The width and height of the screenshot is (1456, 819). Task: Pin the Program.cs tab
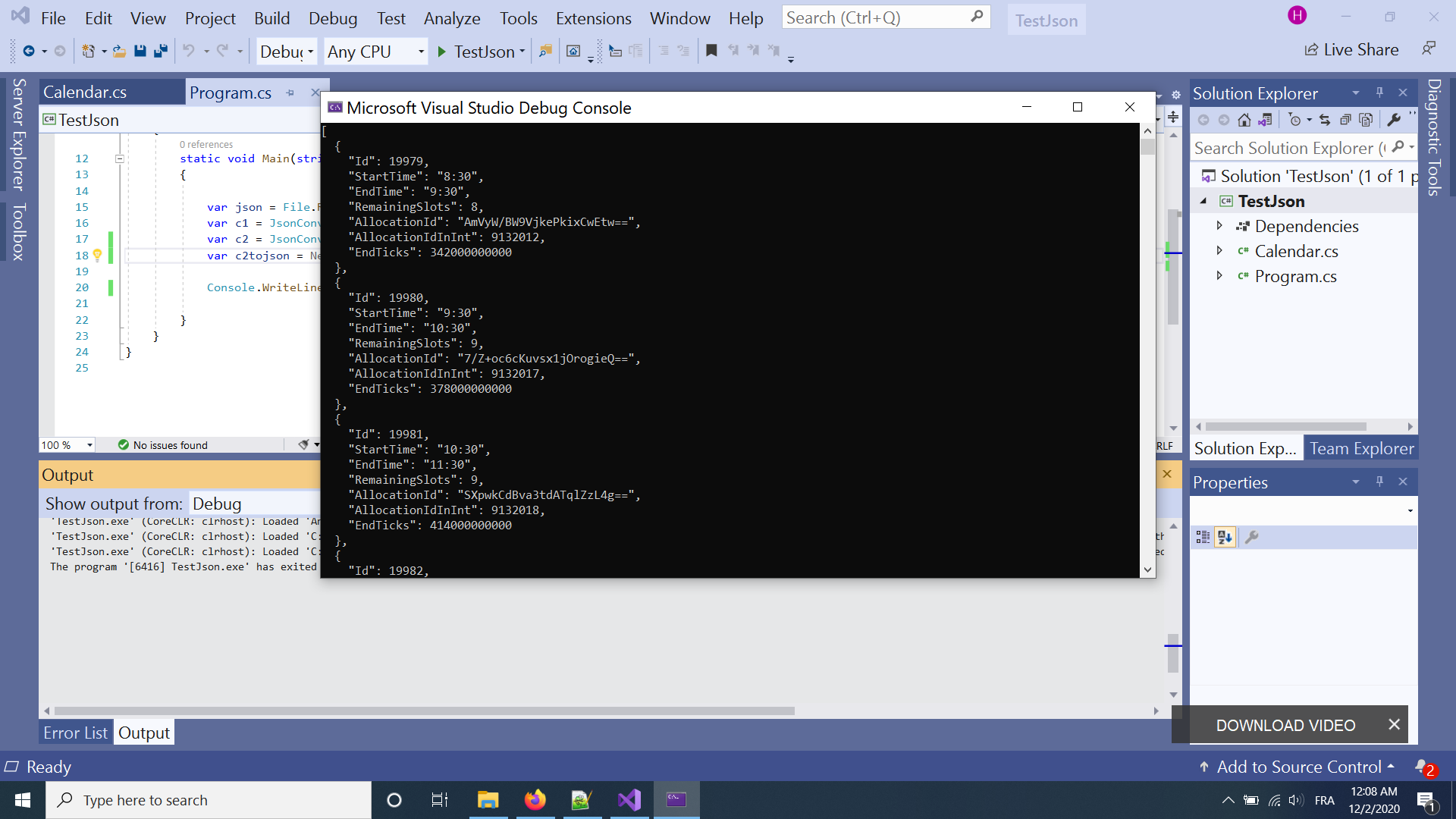click(290, 93)
